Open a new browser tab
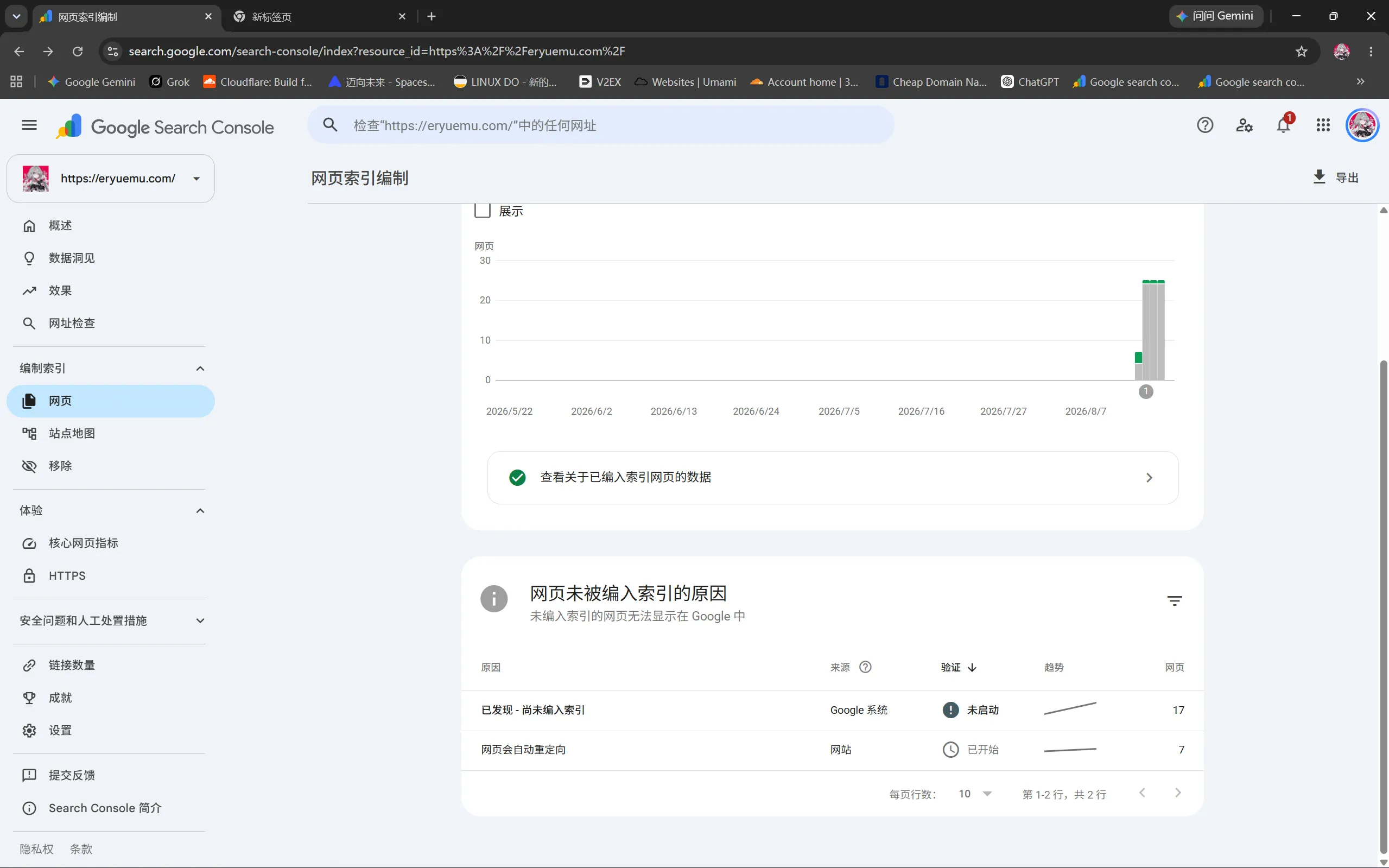 432,17
